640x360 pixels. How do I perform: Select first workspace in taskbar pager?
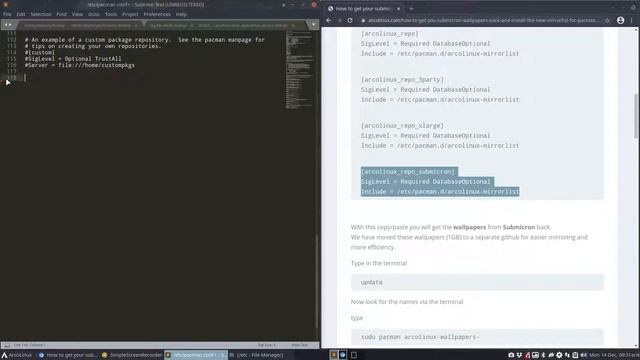click(x=334, y=355)
